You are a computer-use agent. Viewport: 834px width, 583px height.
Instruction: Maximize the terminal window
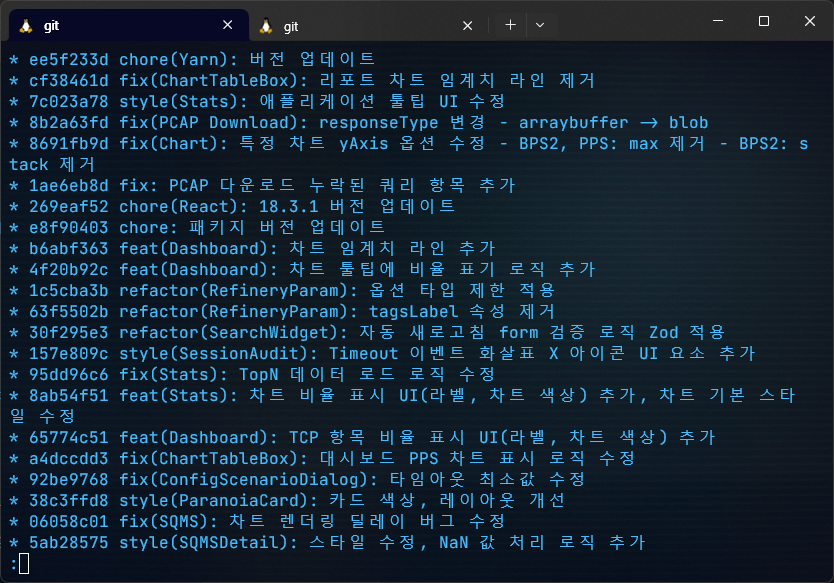coord(763,22)
